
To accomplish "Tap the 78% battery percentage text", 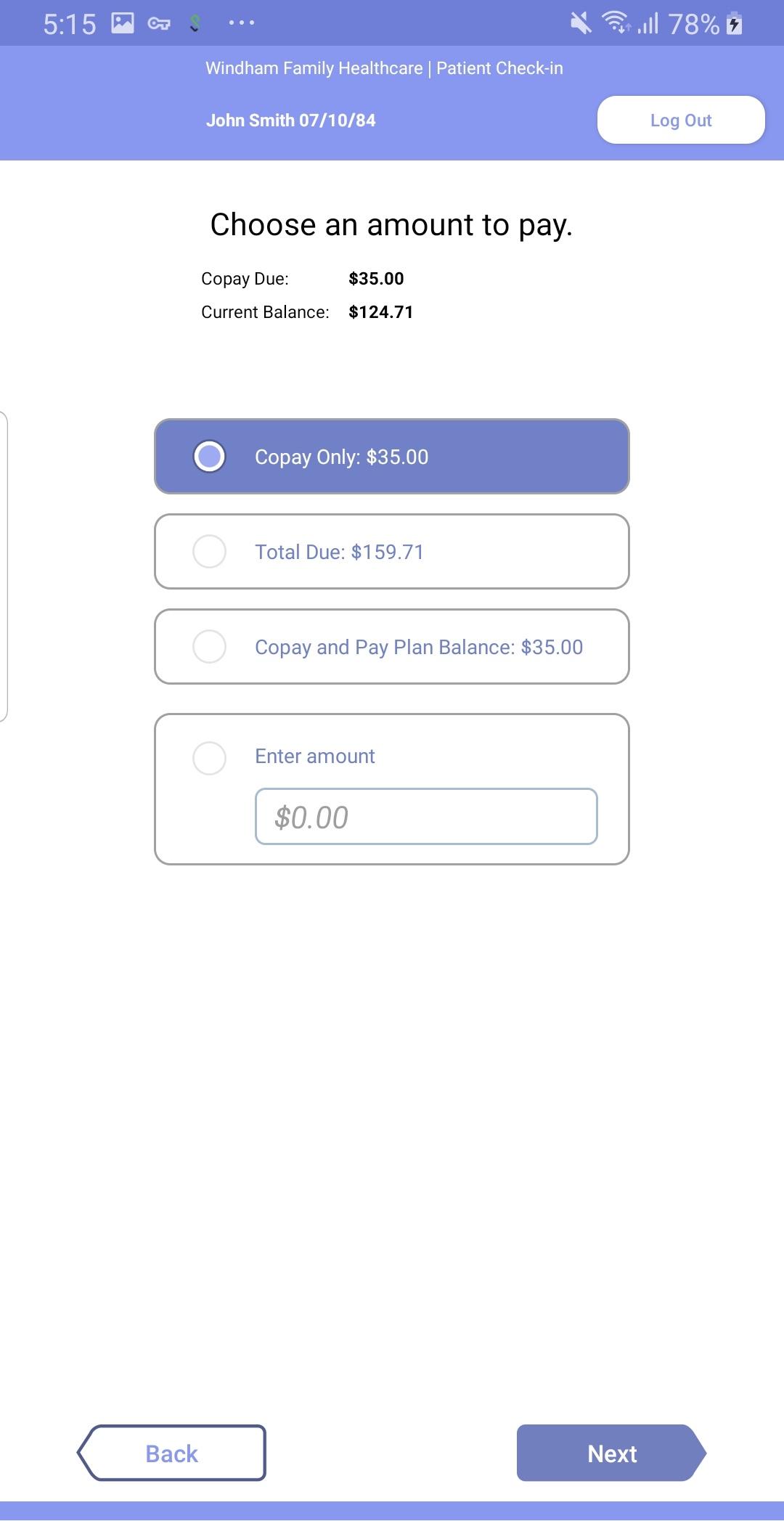I will (x=694, y=24).
